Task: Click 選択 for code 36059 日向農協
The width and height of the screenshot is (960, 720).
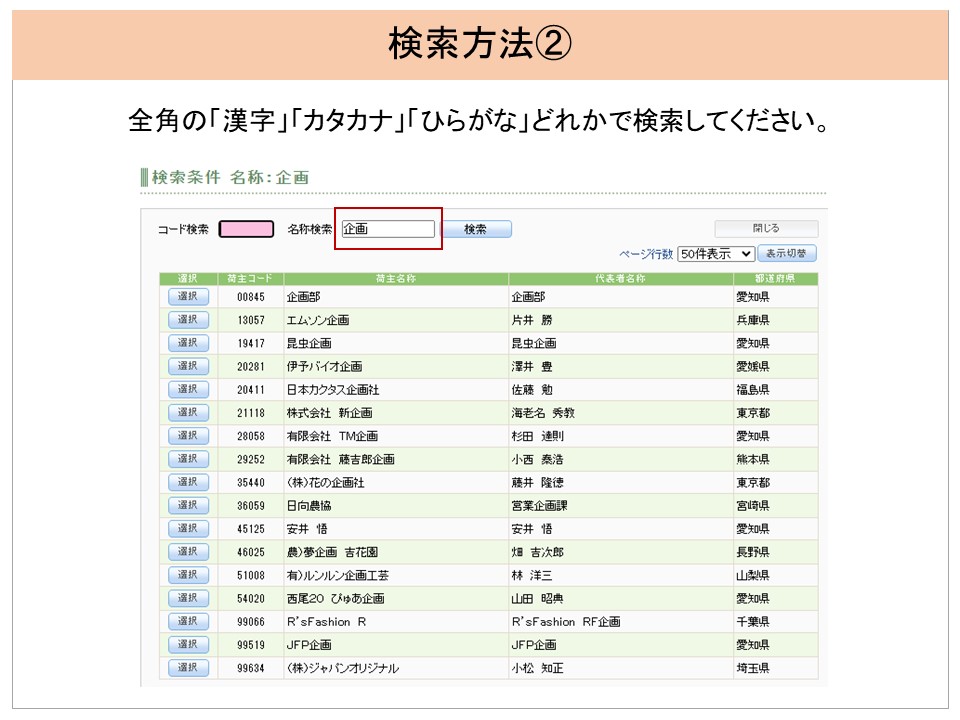Action: click(187, 505)
